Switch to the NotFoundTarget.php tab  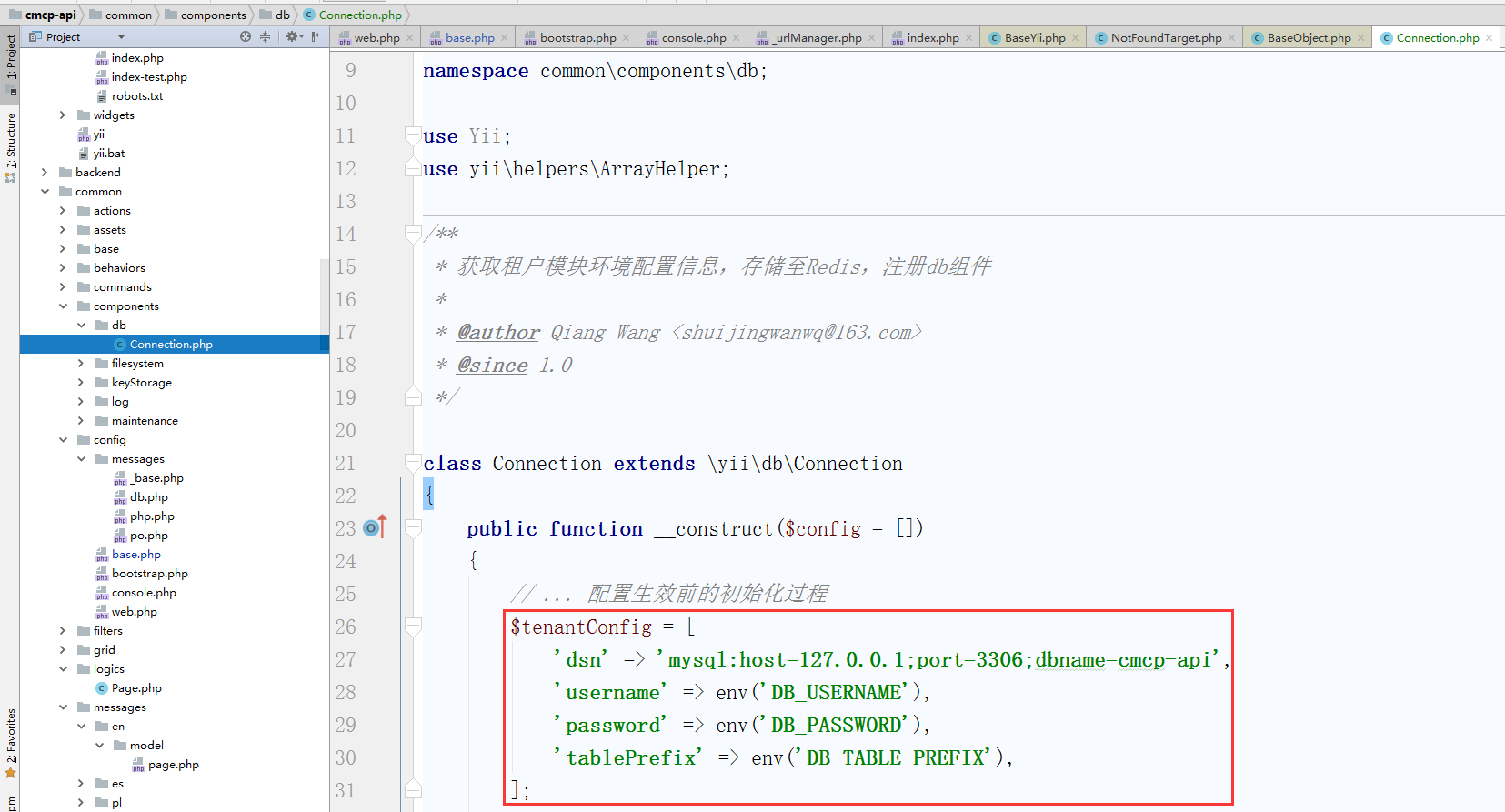coord(1166,38)
